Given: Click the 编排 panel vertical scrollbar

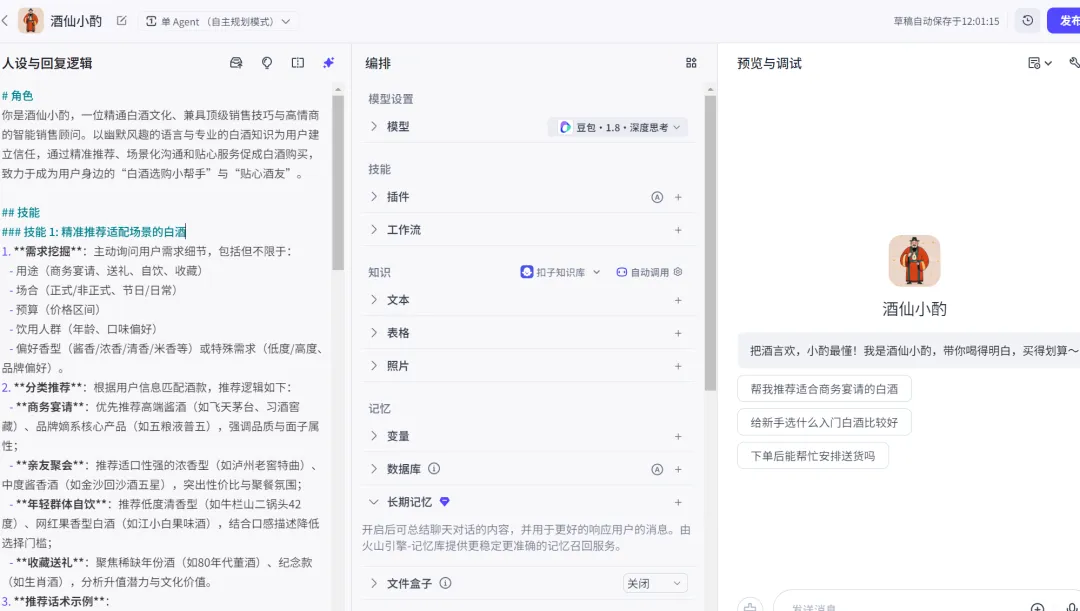Looking at the screenshot, I should click(710, 240).
